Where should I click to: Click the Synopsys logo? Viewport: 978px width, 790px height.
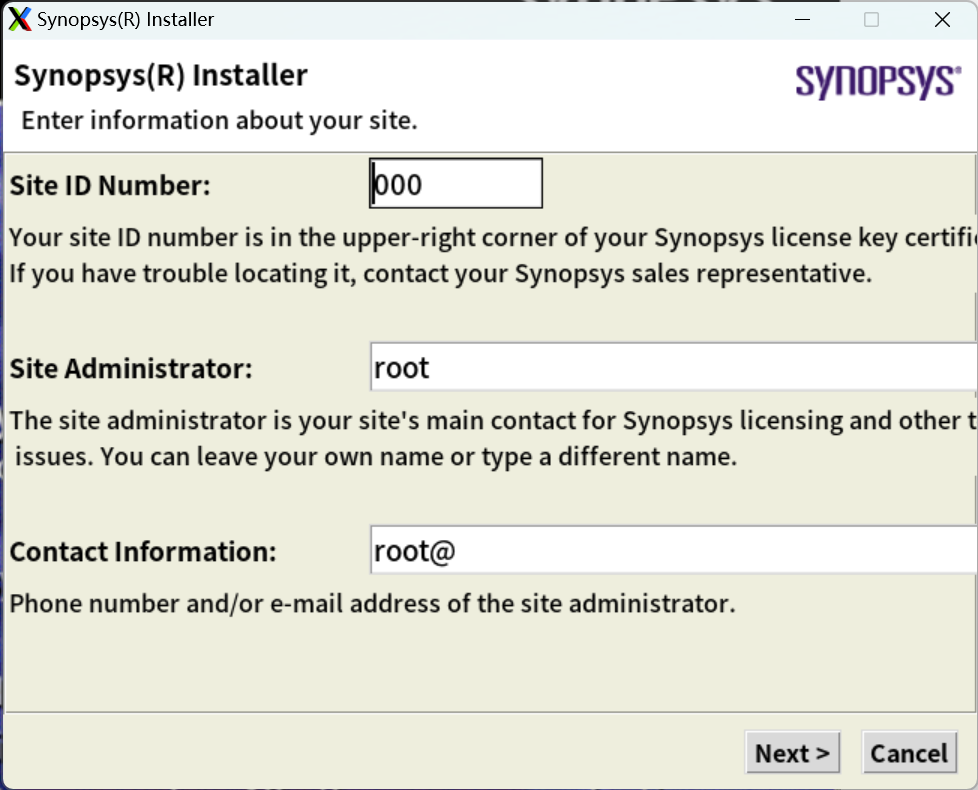pos(878,82)
